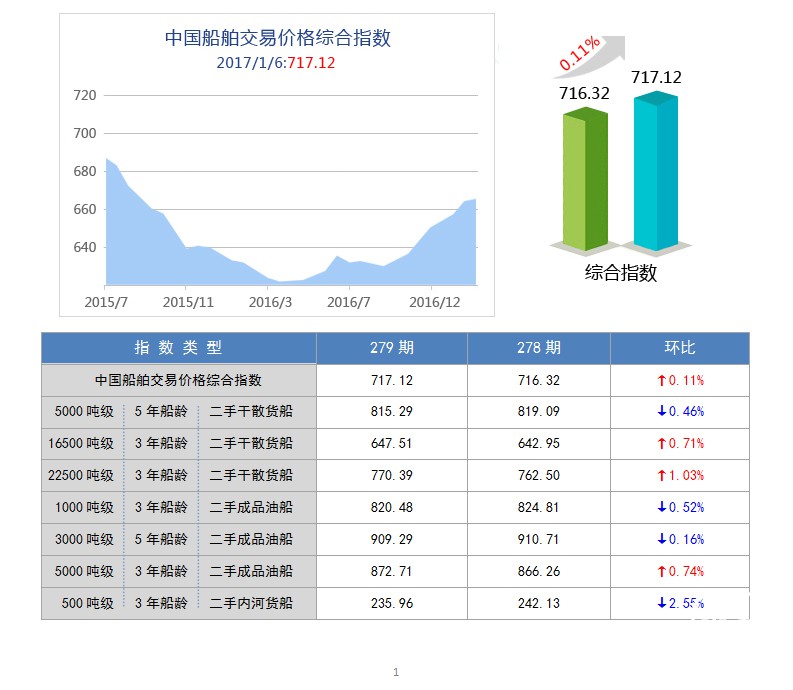The height and width of the screenshot is (690, 793).
Task: Select the 716.32 cell in the table
Action: pyautogui.click(x=539, y=380)
